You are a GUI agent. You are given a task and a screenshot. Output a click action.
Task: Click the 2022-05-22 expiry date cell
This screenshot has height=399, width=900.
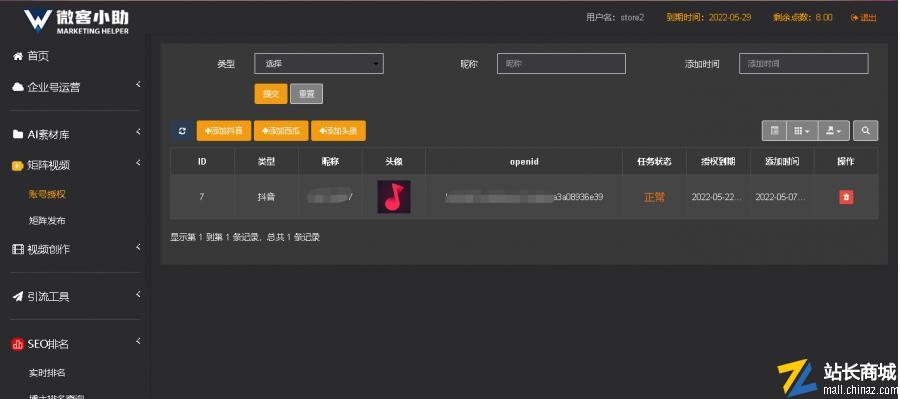point(717,197)
